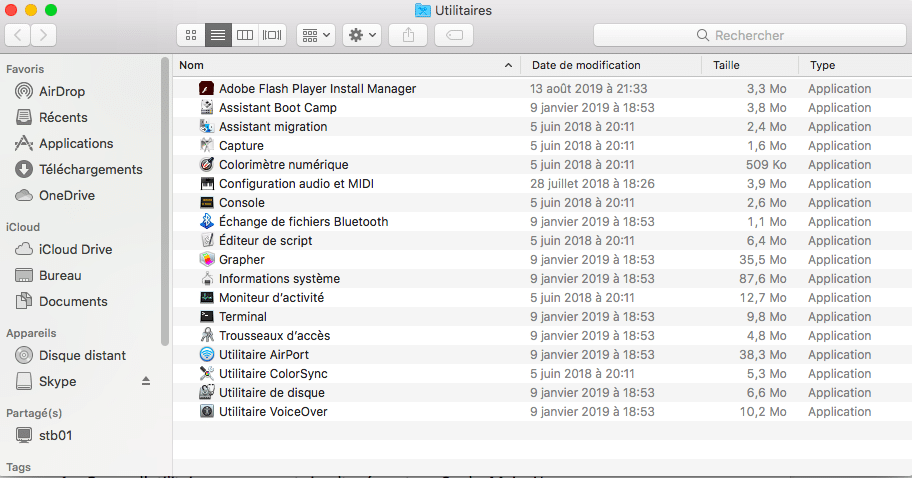The width and height of the screenshot is (912, 478).
Task: Open Documents in the sidebar
Action: [61, 301]
